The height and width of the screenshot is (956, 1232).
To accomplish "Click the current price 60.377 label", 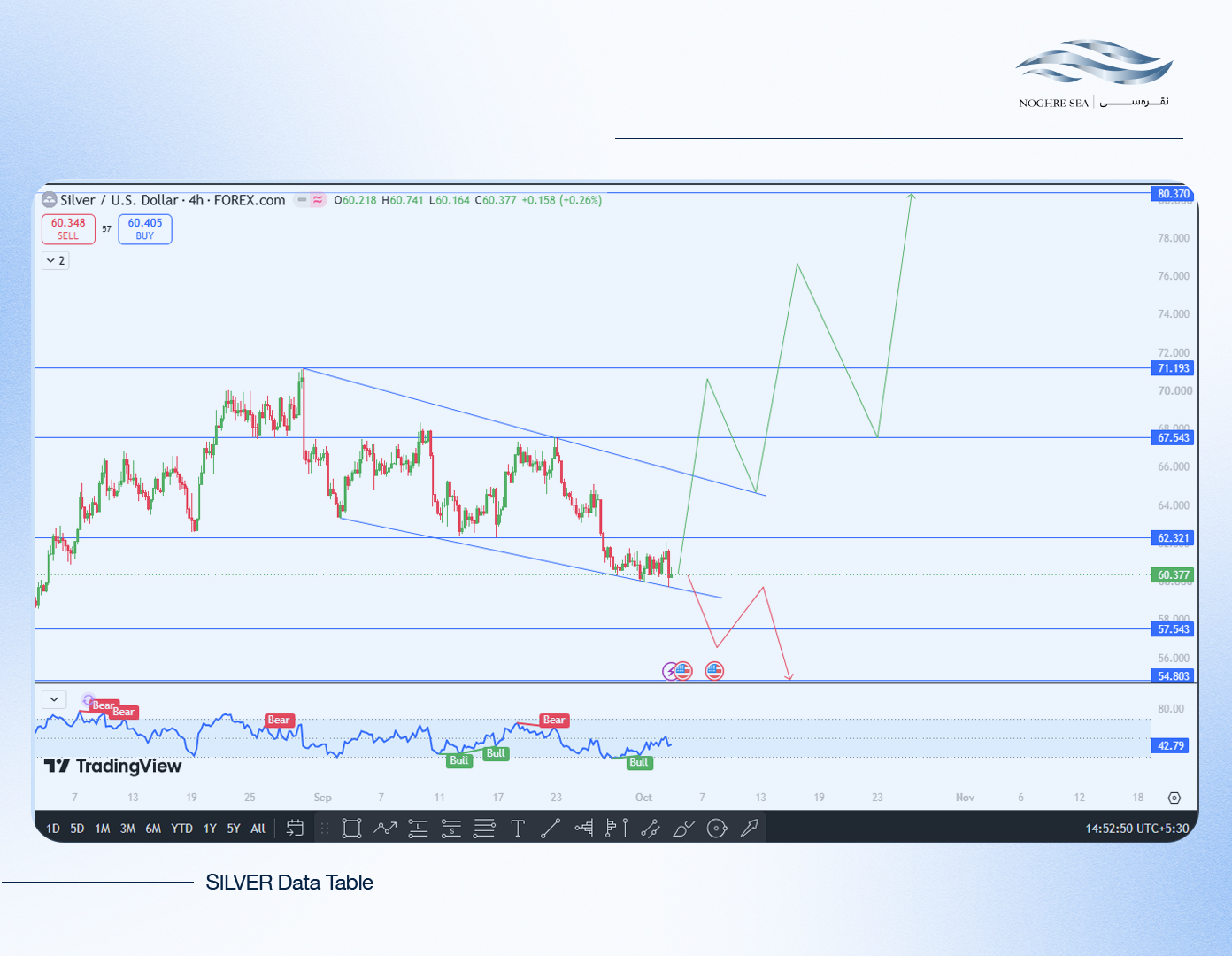I will click(x=1174, y=575).
